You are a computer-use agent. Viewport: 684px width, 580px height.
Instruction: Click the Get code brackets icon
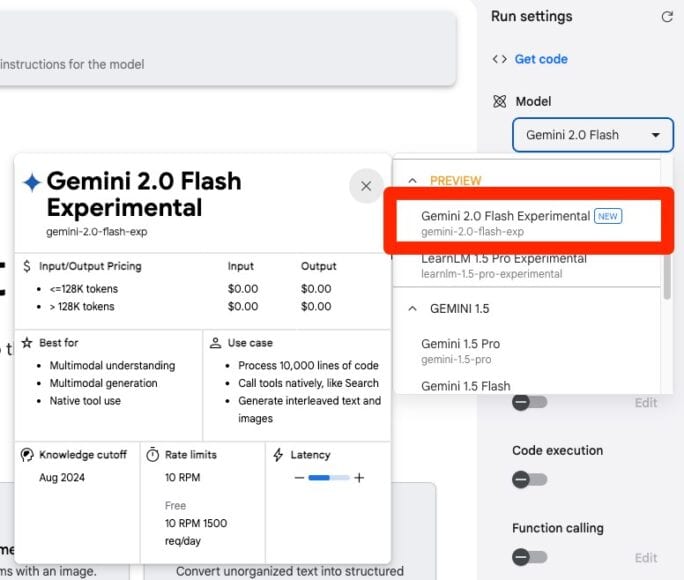tap(499, 59)
